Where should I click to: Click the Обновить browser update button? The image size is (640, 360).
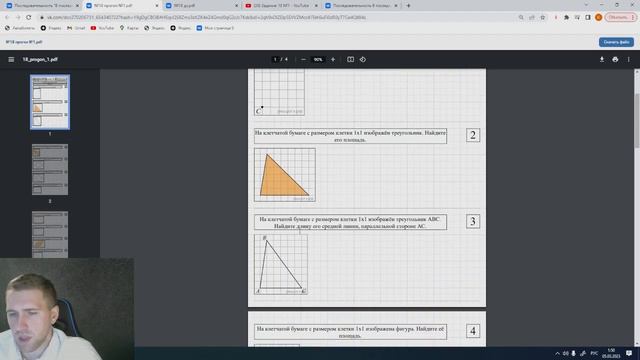click(x=620, y=18)
